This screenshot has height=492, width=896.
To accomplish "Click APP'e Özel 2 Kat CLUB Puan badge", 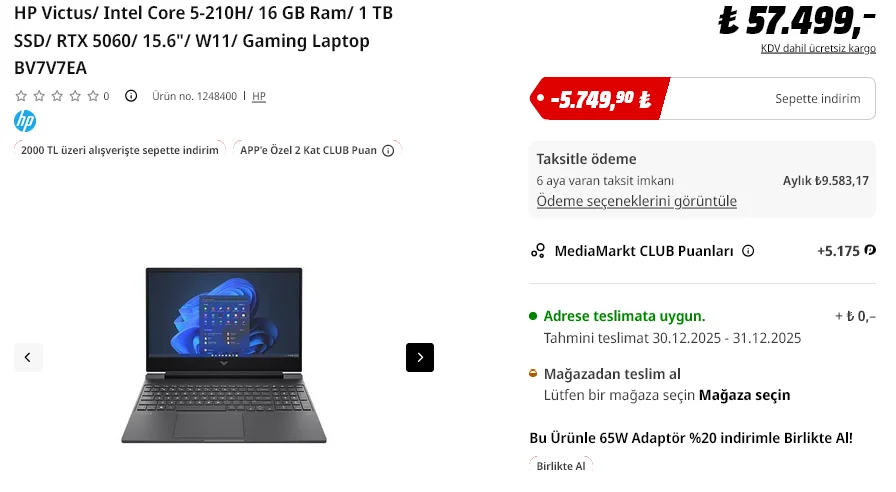I will pyautogui.click(x=317, y=150).
